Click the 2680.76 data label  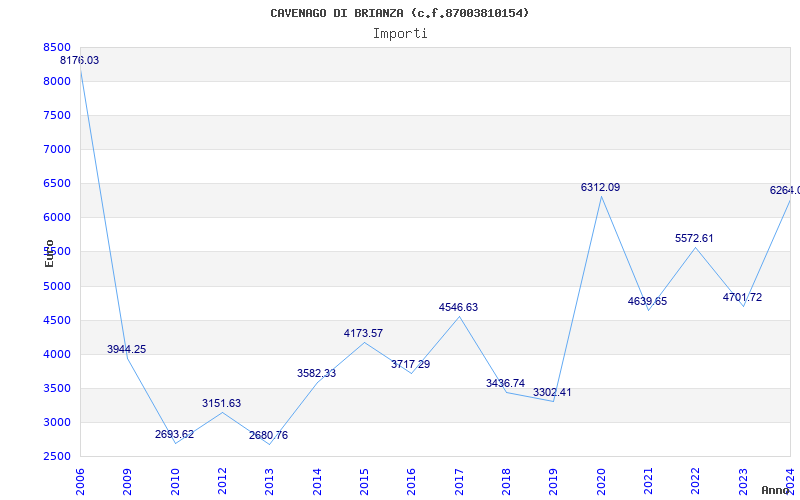click(268, 435)
